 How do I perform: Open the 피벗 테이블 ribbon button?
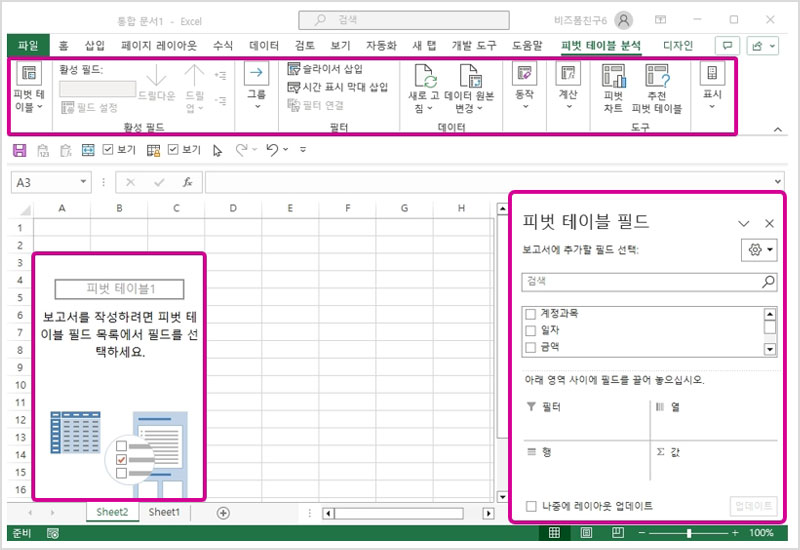[x=29, y=88]
